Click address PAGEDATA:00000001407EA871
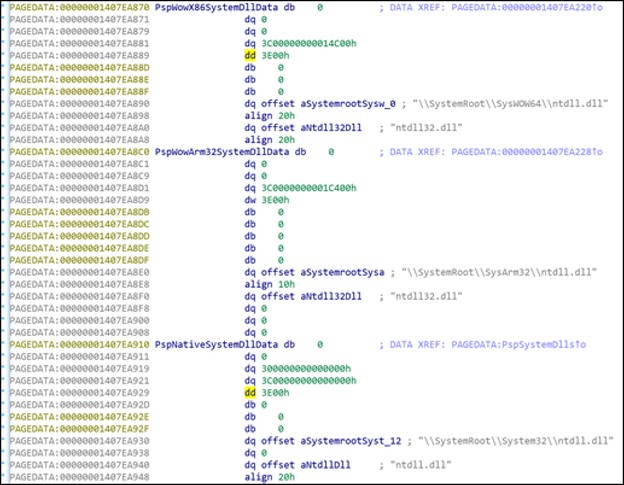Viewport: 624px width, 485px height. point(80,19)
